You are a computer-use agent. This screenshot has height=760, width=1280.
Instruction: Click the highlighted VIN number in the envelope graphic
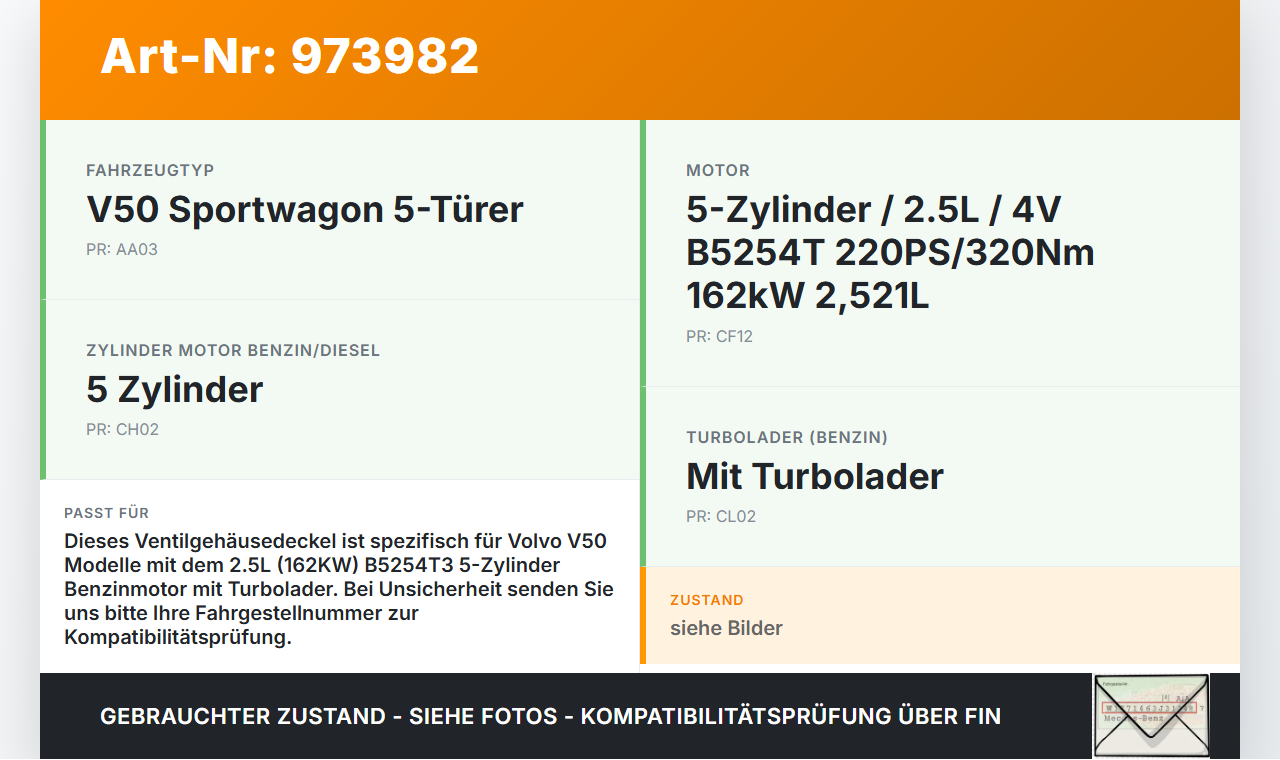click(1148, 707)
